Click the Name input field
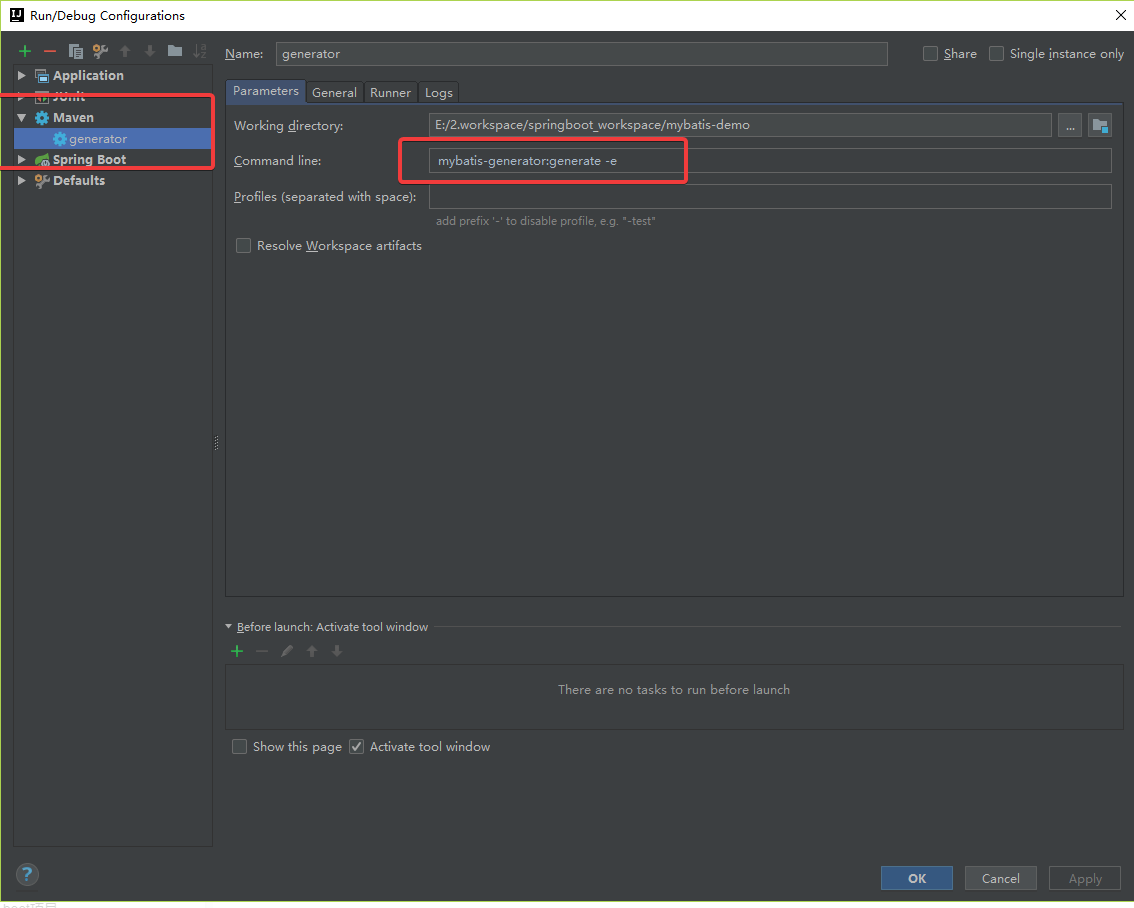This screenshot has height=908, width=1134. pos(581,53)
